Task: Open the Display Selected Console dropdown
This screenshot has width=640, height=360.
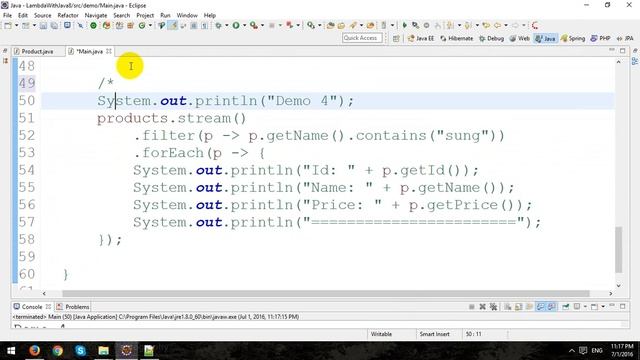Action: [585, 307]
